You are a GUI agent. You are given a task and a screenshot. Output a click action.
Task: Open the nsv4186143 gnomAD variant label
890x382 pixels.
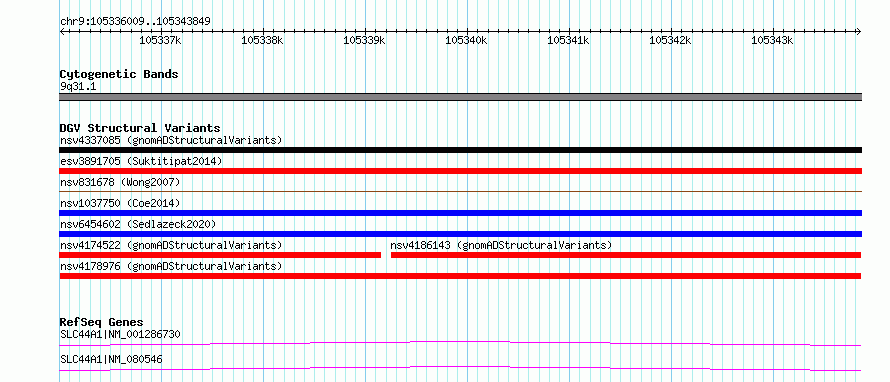point(501,245)
